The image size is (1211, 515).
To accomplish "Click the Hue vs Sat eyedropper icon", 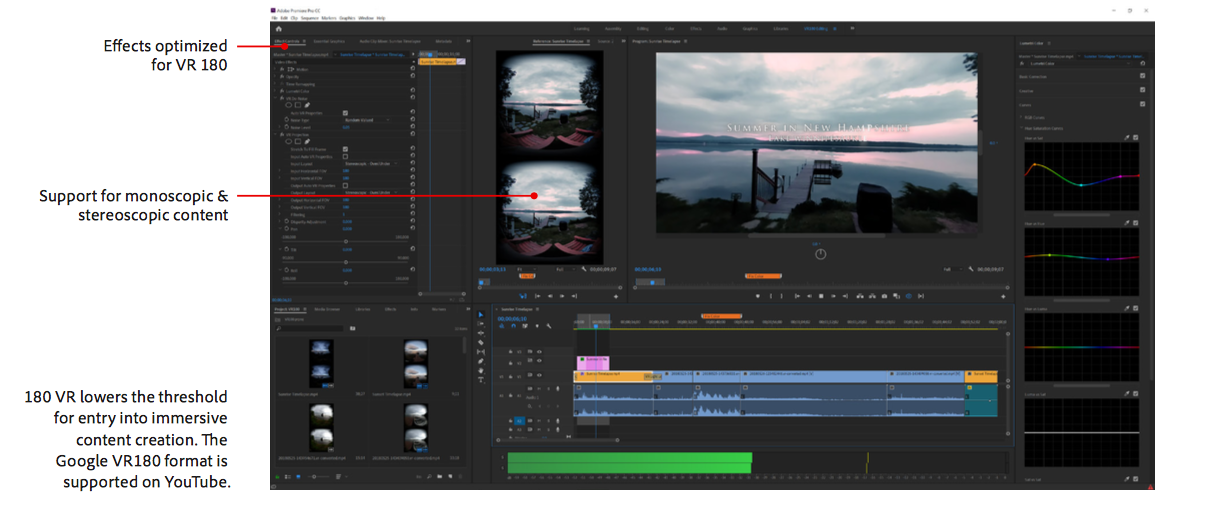I will click(x=1126, y=138).
